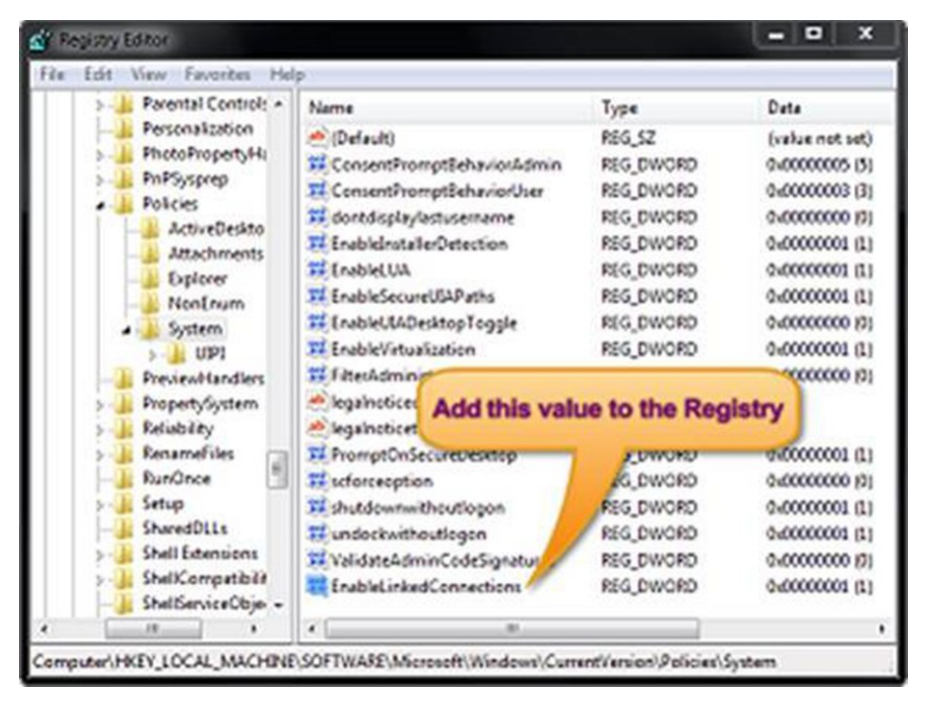
Task: Click data 0x00000005 (5) of ConsentPromptBehaviorAdmin
Action: (x=819, y=164)
